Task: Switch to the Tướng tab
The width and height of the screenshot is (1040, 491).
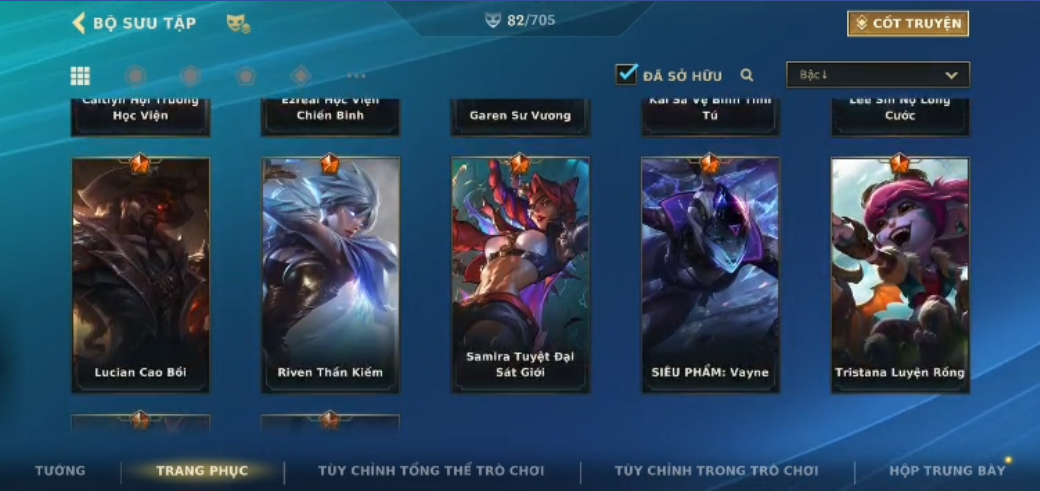Action: pyautogui.click(x=60, y=470)
